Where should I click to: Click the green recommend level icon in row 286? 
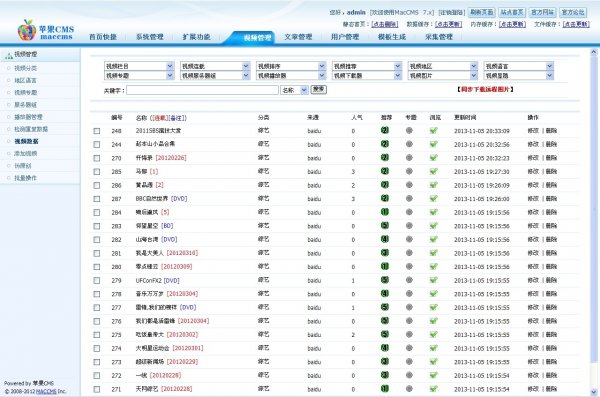pyautogui.click(x=385, y=185)
